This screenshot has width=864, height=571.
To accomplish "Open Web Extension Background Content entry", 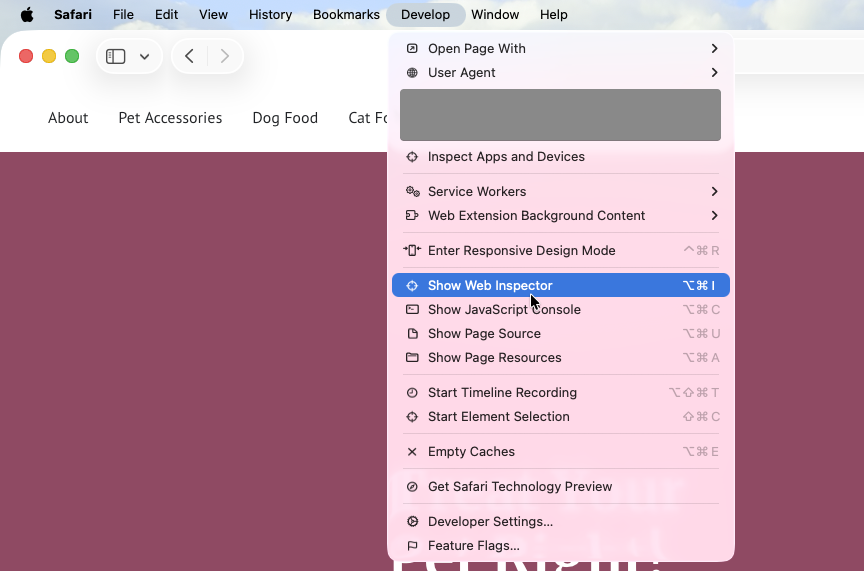I will tap(561, 216).
